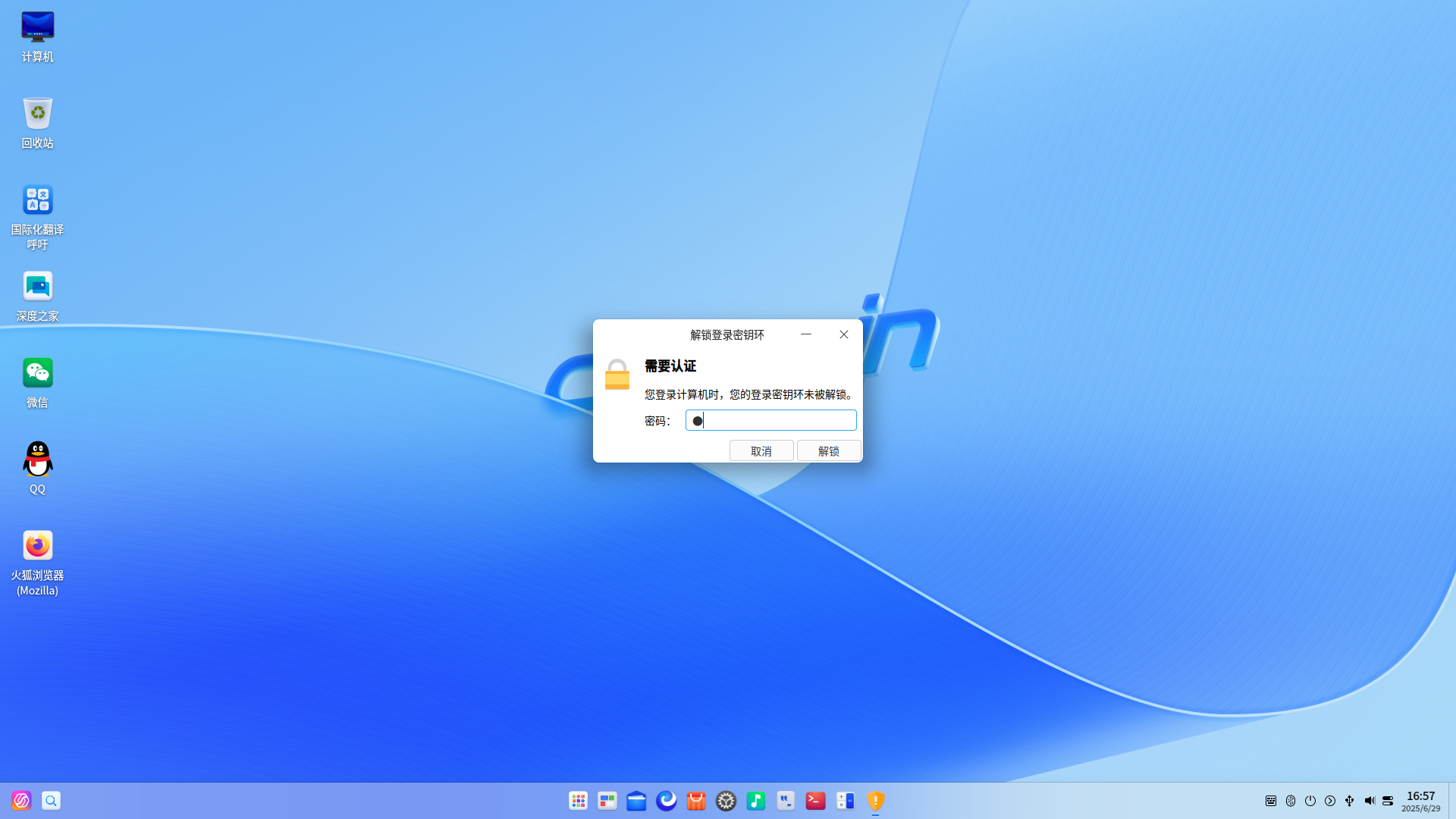Viewport: 1456px width, 819px height.
Task: Open the search icon in the dock
Action: pos(51,801)
